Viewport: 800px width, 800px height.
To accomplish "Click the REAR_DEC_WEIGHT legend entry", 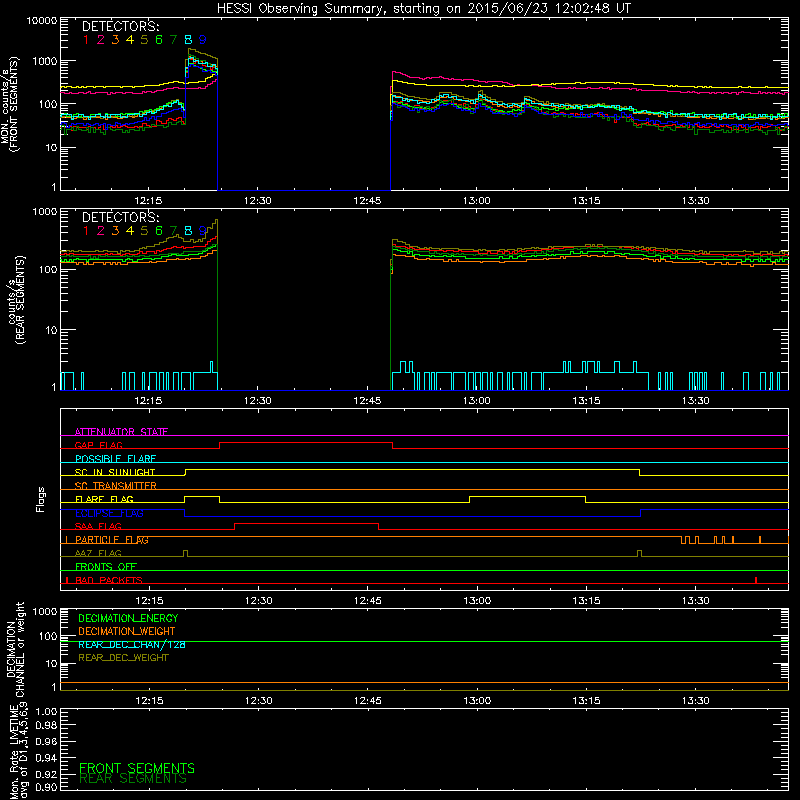I will (123, 658).
